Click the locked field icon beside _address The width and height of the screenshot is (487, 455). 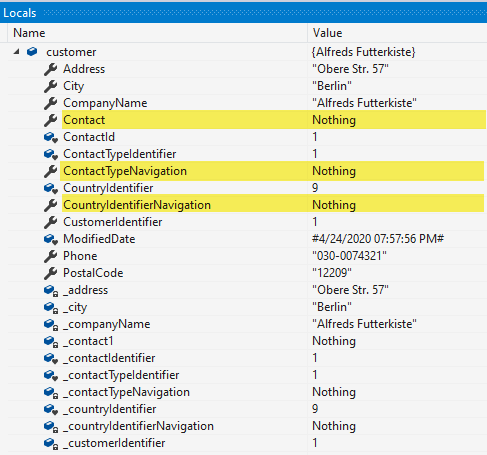[51, 290]
